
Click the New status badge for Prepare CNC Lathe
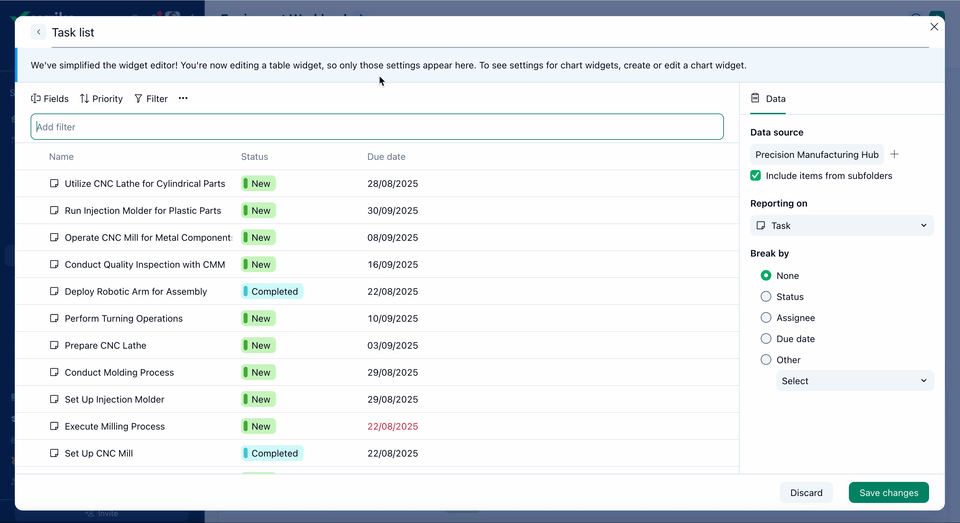pyautogui.click(x=258, y=346)
